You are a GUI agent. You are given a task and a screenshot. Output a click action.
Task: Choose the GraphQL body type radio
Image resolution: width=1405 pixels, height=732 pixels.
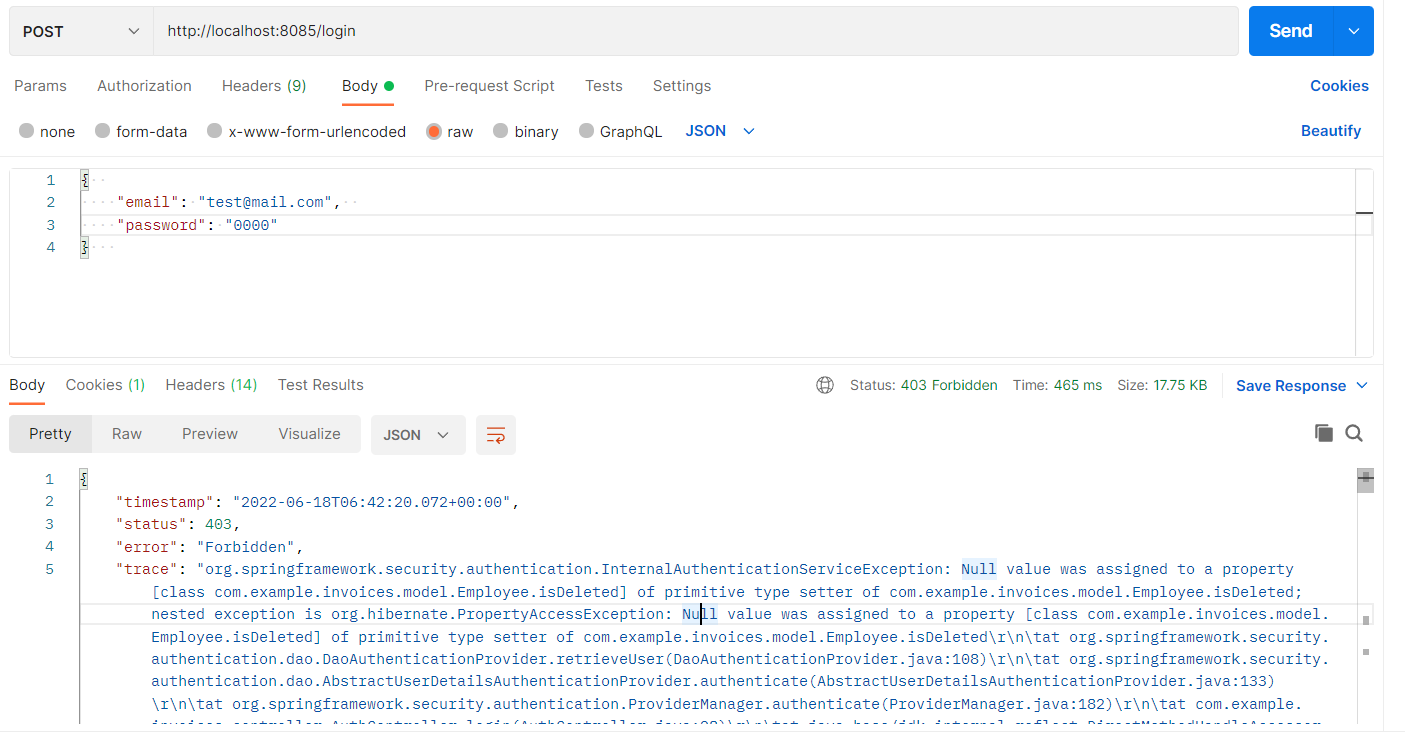[x=586, y=131]
